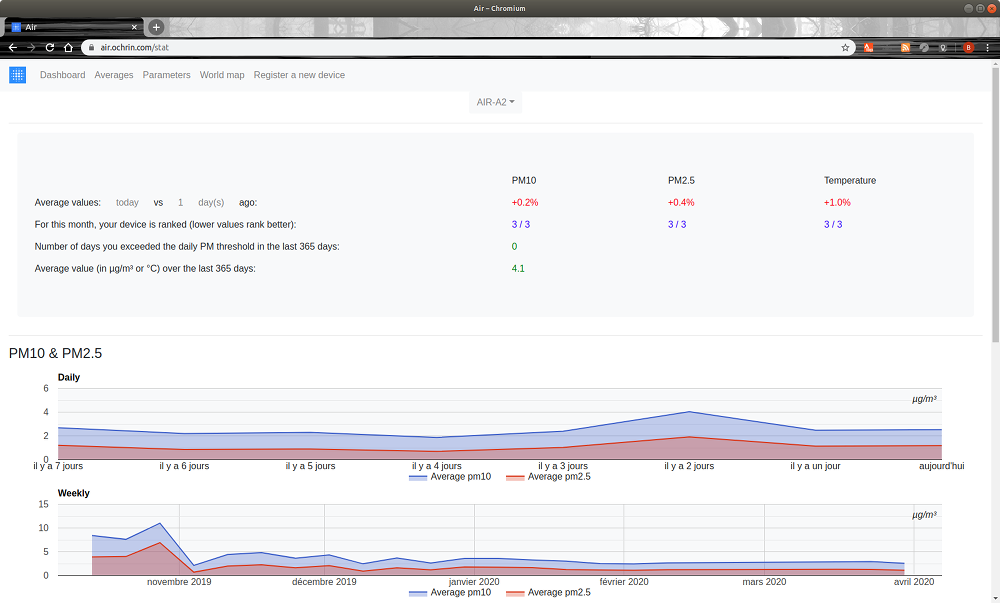
Task: Click the PM10 column header
Action: 524,180
